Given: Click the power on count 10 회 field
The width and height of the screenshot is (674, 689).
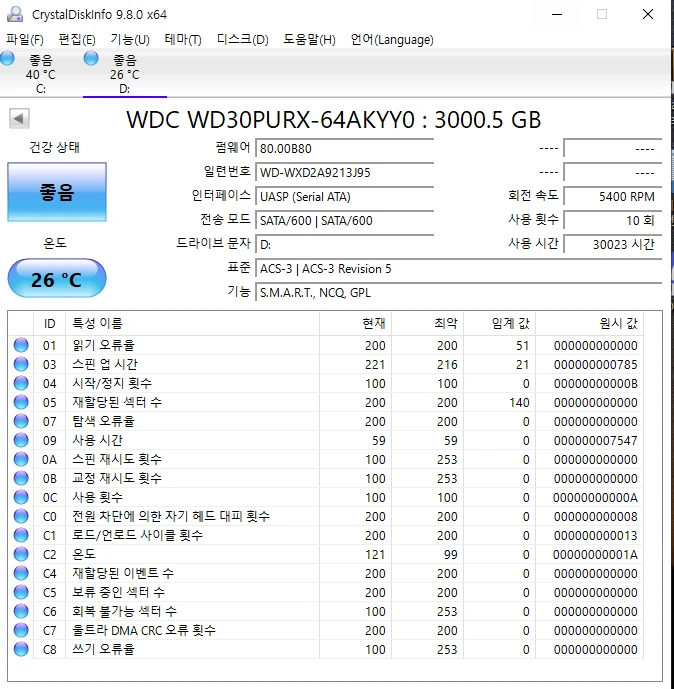Looking at the screenshot, I should (613, 220).
